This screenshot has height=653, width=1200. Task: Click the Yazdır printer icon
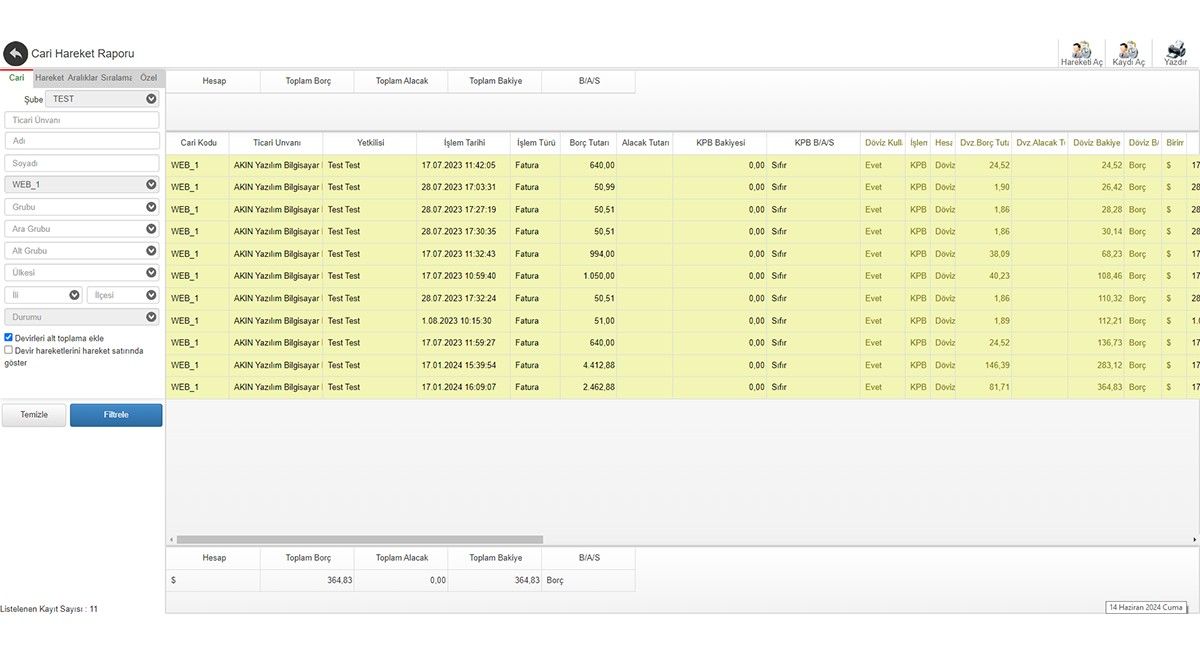pos(1175,52)
